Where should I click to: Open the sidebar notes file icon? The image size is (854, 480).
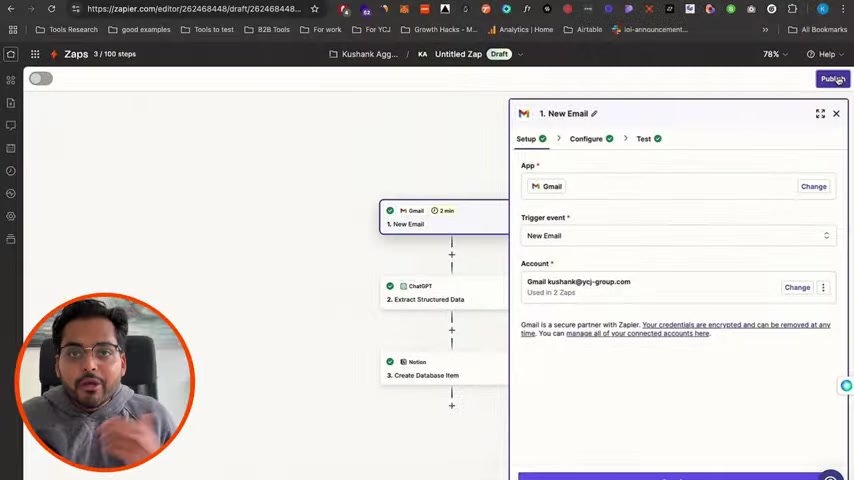11,103
